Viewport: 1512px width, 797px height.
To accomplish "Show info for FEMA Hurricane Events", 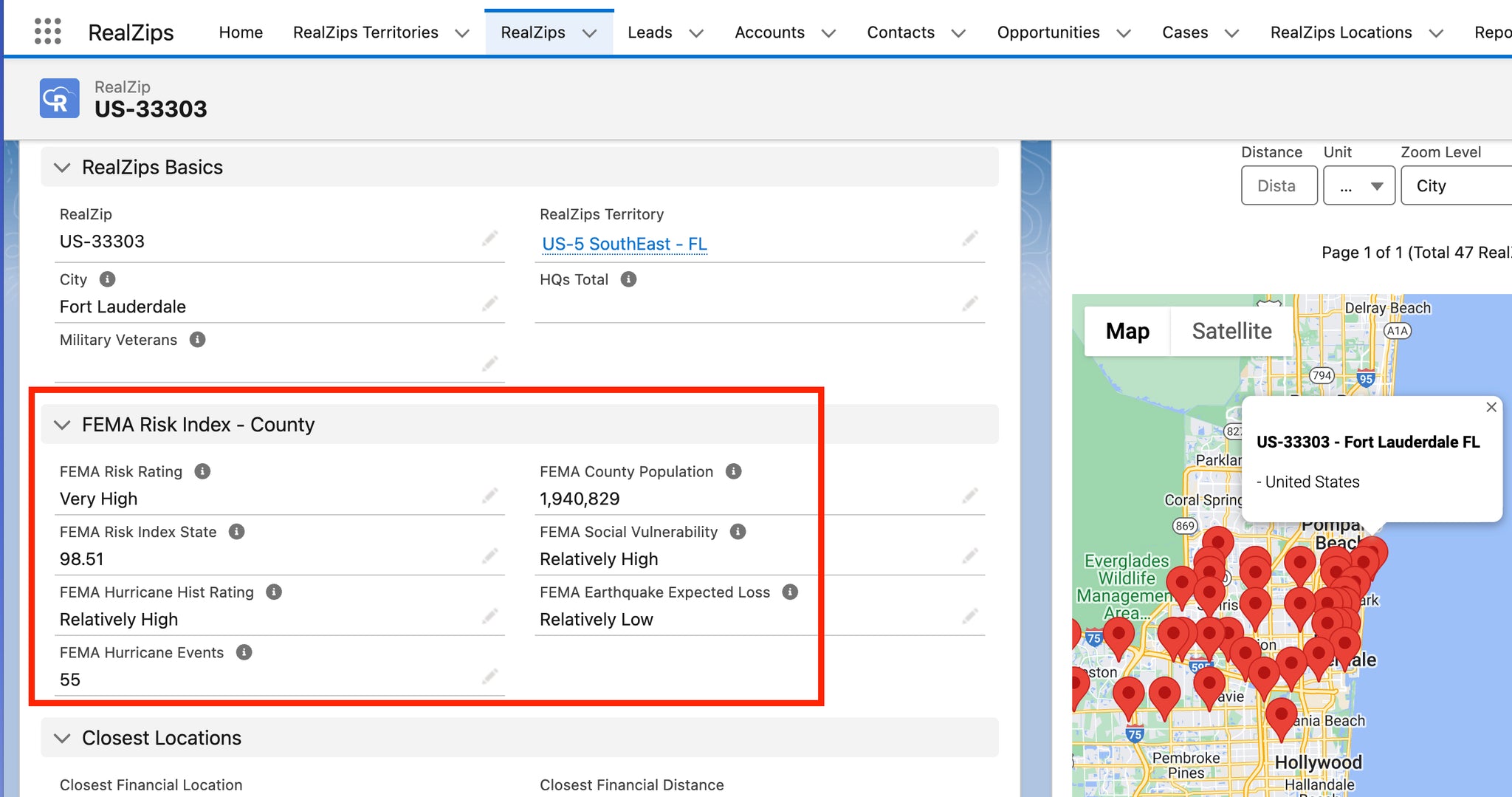I will (x=244, y=652).
